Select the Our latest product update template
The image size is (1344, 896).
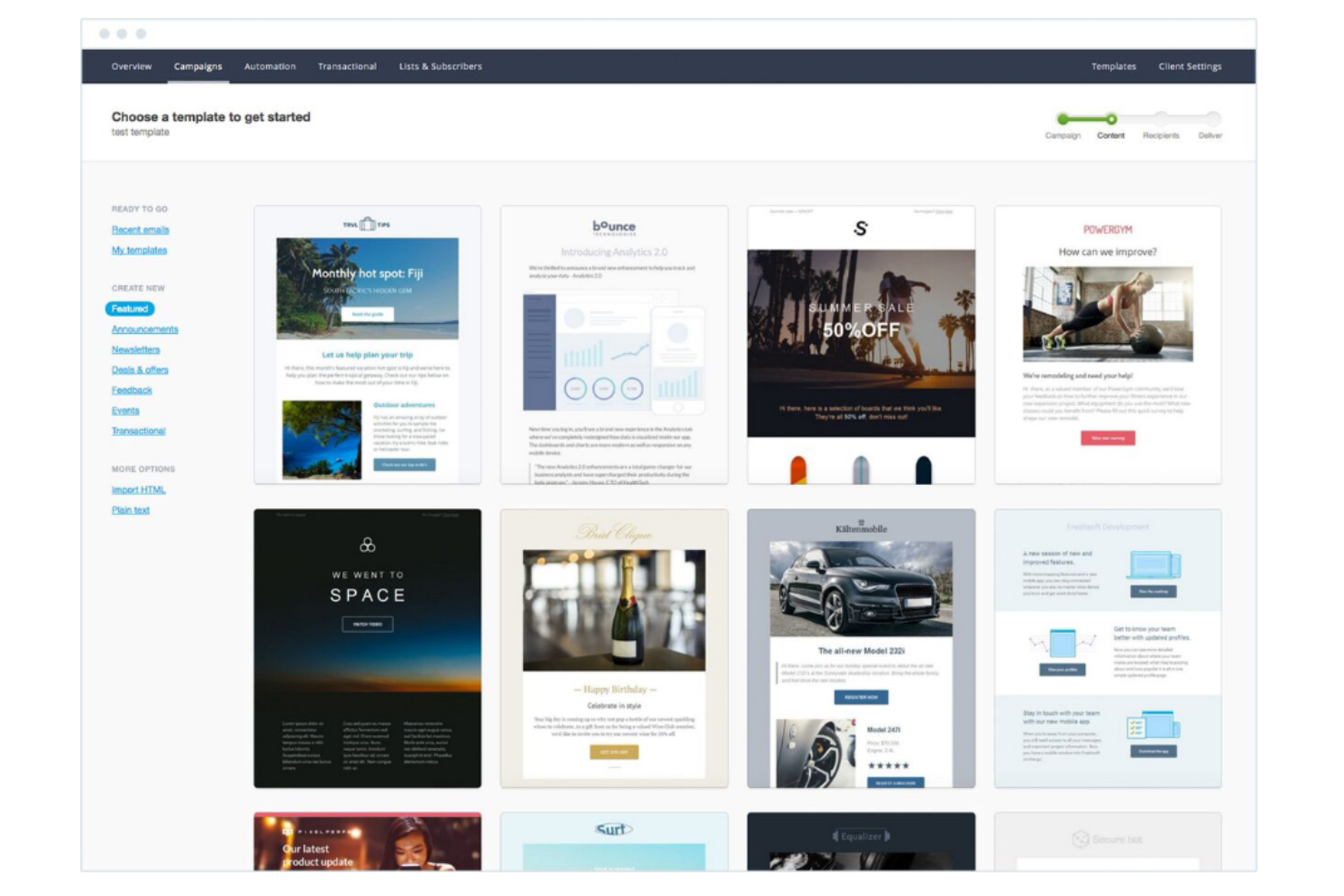[x=368, y=842]
